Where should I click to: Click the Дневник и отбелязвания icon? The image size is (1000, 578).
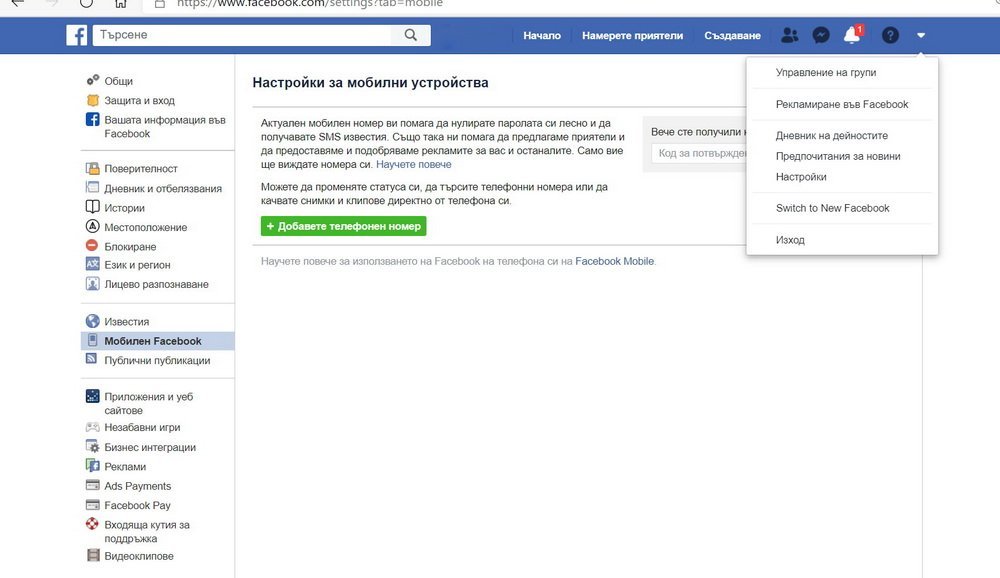click(x=93, y=188)
